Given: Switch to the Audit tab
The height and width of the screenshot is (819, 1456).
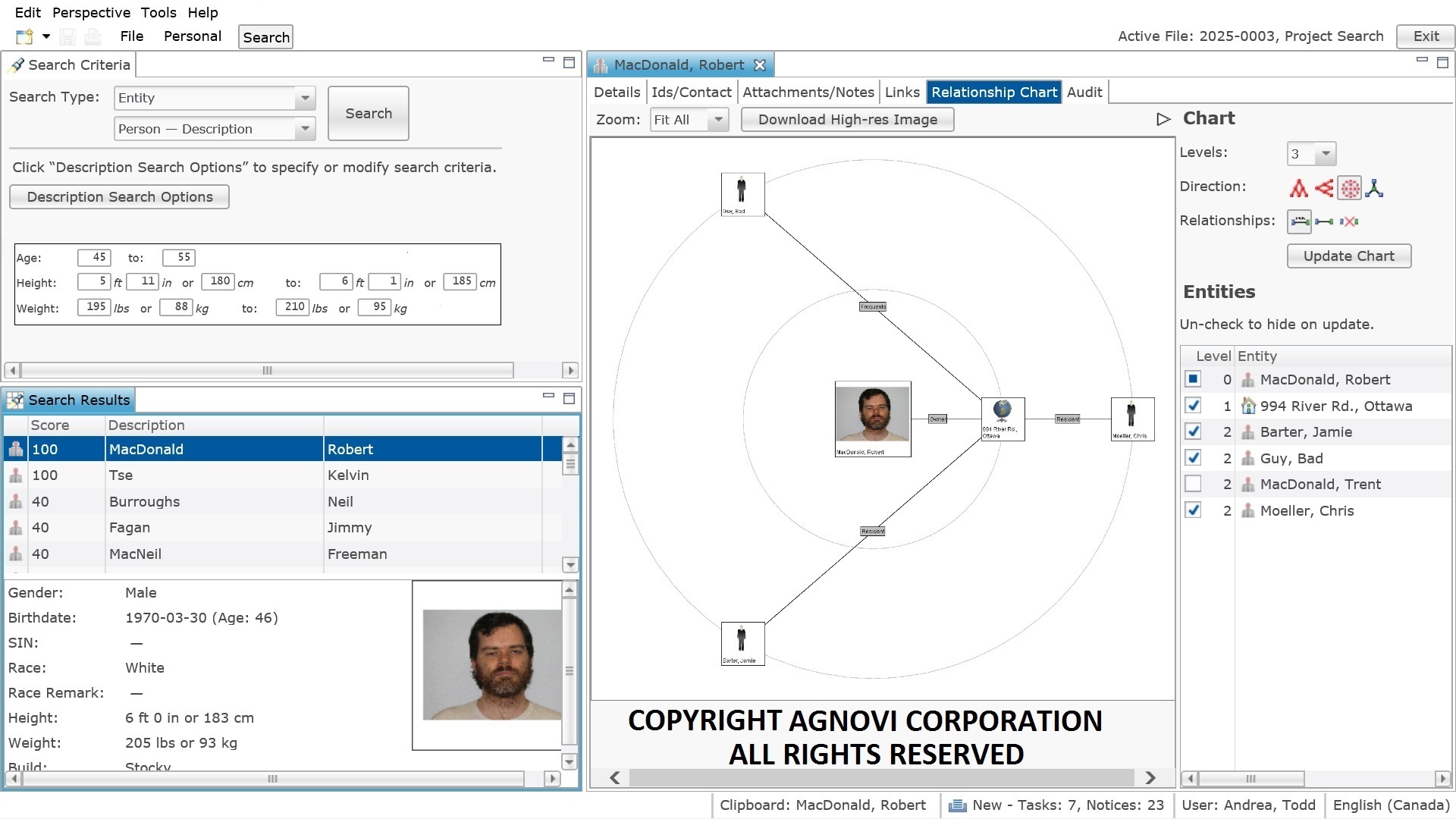Looking at the screenshot, I should [1084, 92].
